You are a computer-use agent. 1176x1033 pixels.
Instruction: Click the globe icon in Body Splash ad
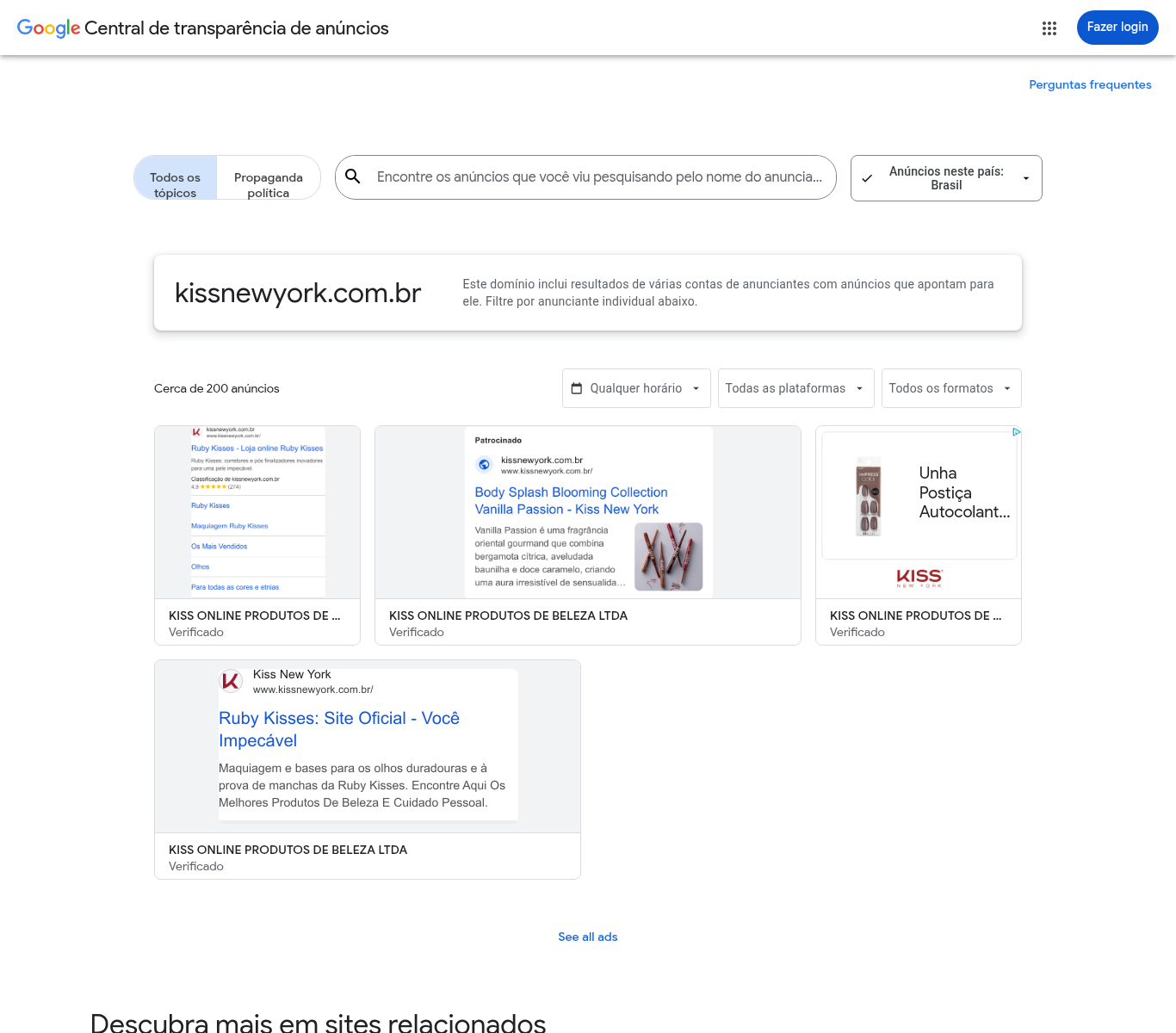click(x=485, y=465)
